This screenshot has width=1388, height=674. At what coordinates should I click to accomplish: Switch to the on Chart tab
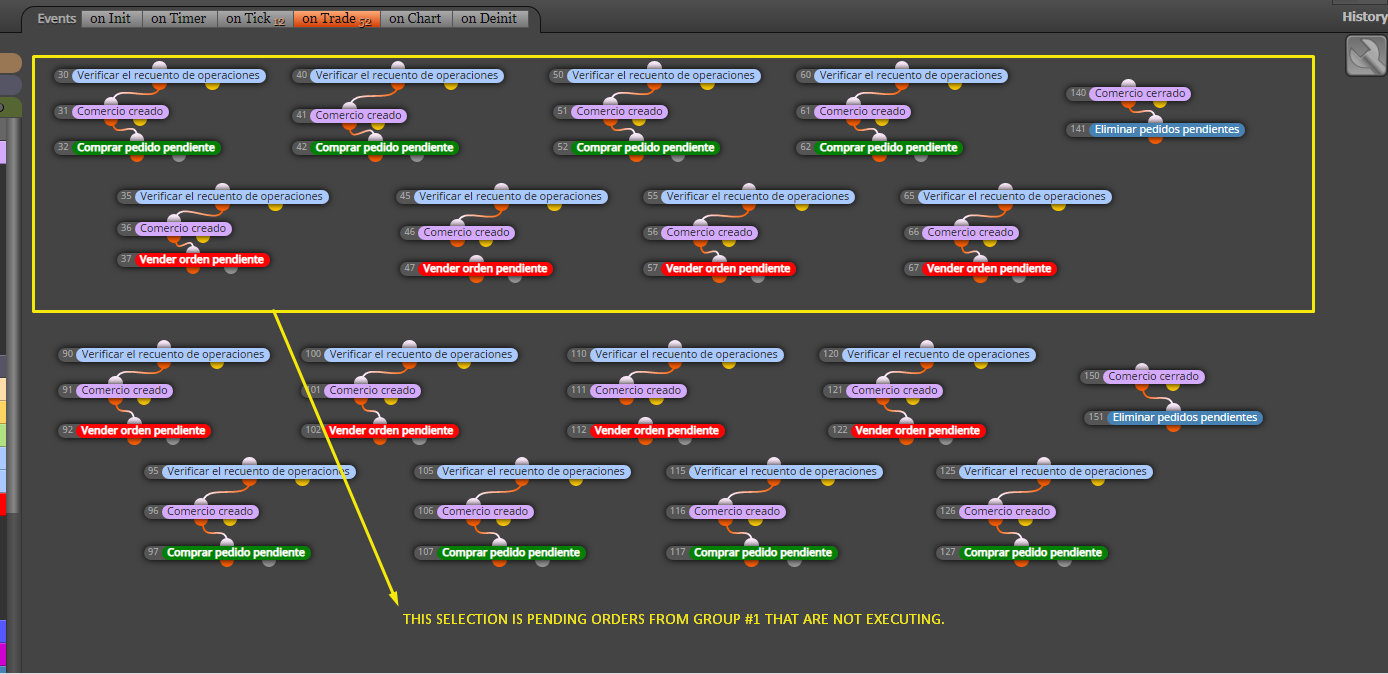coord(417,18)
